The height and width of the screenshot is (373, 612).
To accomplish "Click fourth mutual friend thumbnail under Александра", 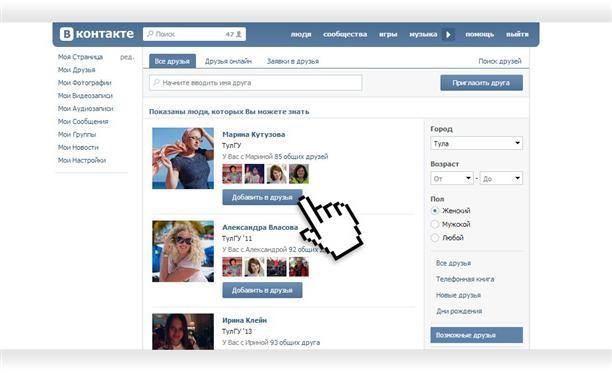I will pyautogui.click(x=299, y=266).
